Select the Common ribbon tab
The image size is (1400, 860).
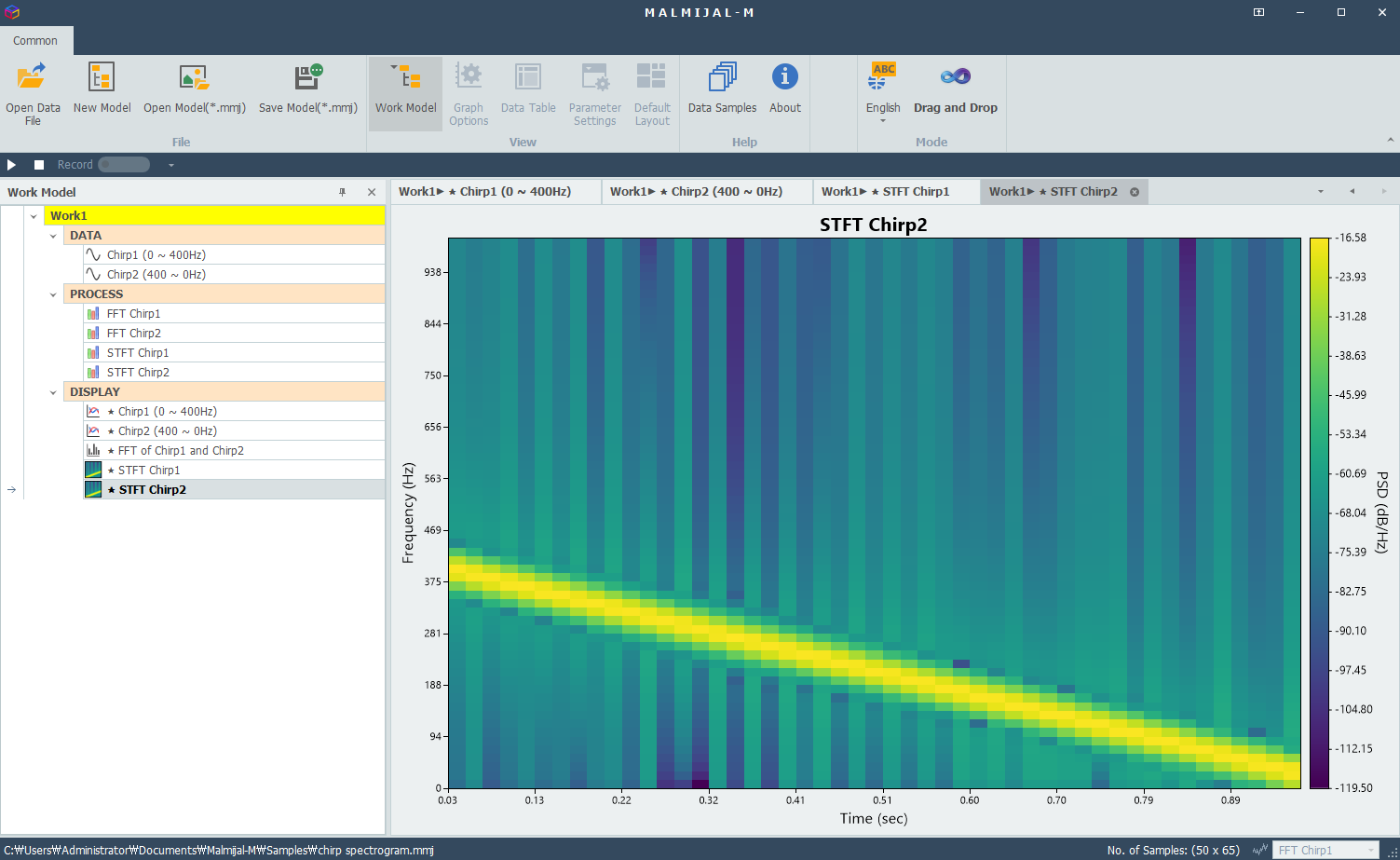click(35, 41)
